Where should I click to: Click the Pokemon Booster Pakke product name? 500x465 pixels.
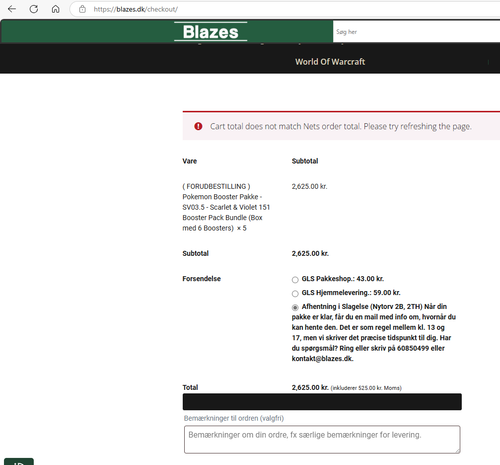pyautogui.click(x=226, y=207)
